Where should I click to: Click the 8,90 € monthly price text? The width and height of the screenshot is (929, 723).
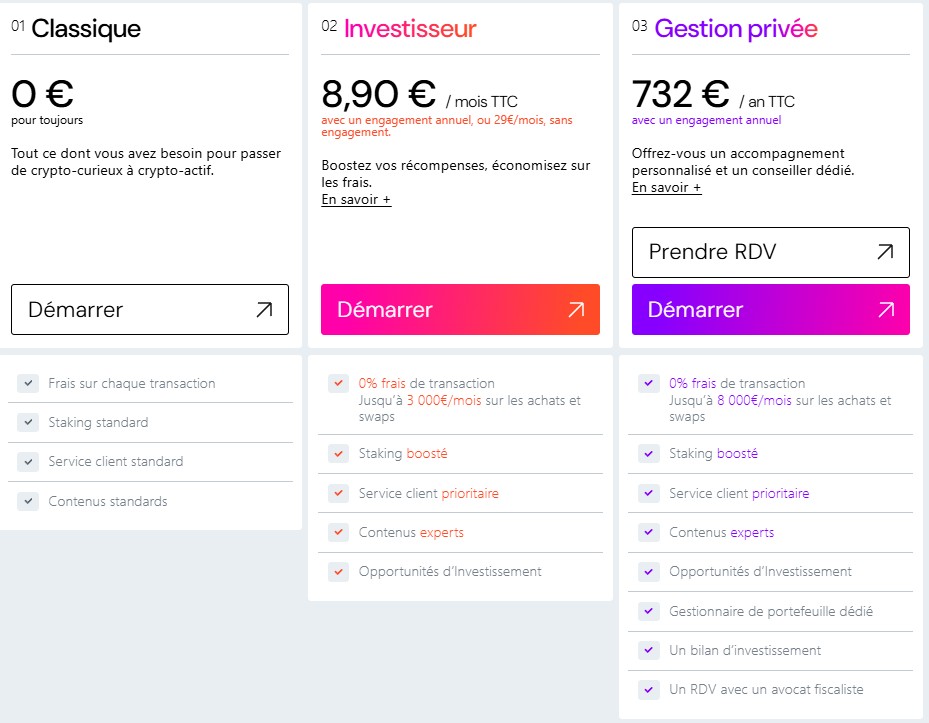click(x=379, y=94)
